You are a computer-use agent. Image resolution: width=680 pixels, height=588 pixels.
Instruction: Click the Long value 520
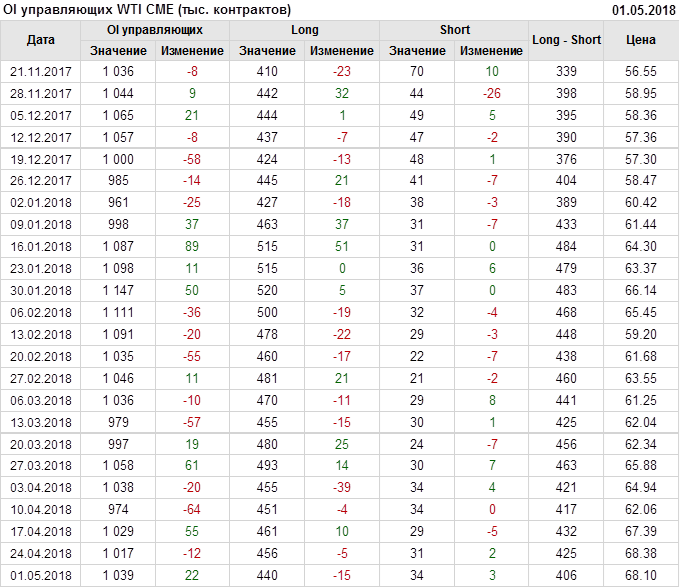pyautogui.click(x=267, y=290)
